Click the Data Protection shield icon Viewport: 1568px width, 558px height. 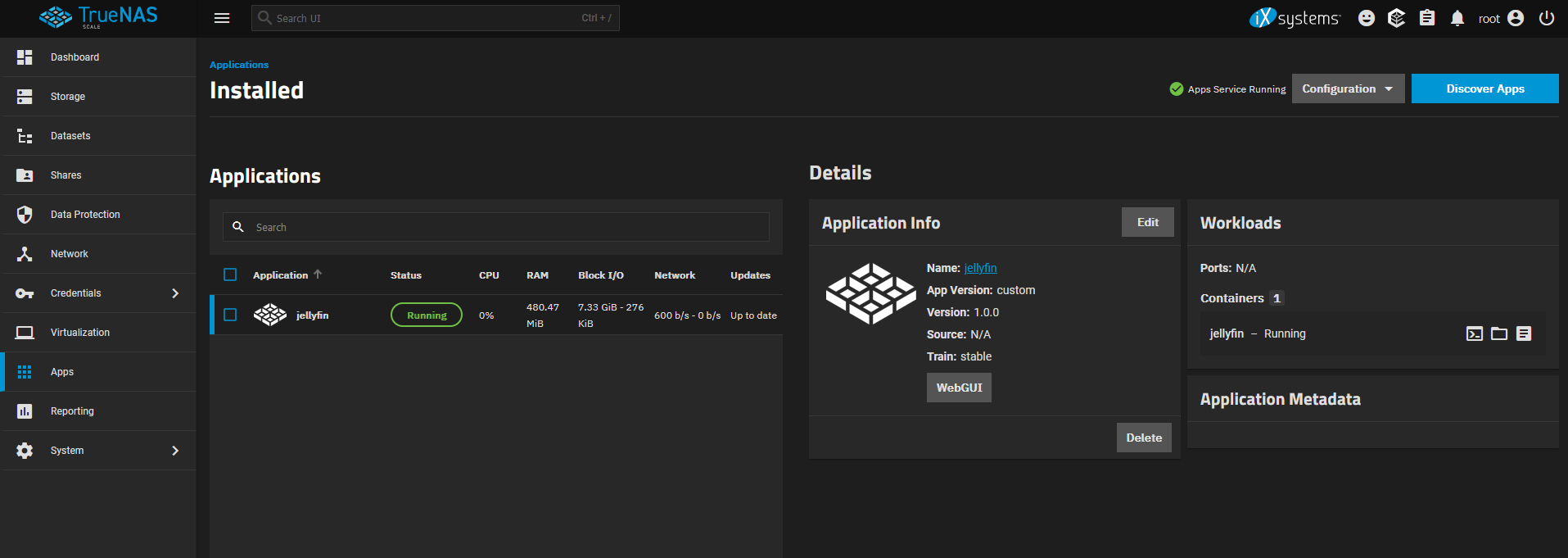[x=25, y=215]
